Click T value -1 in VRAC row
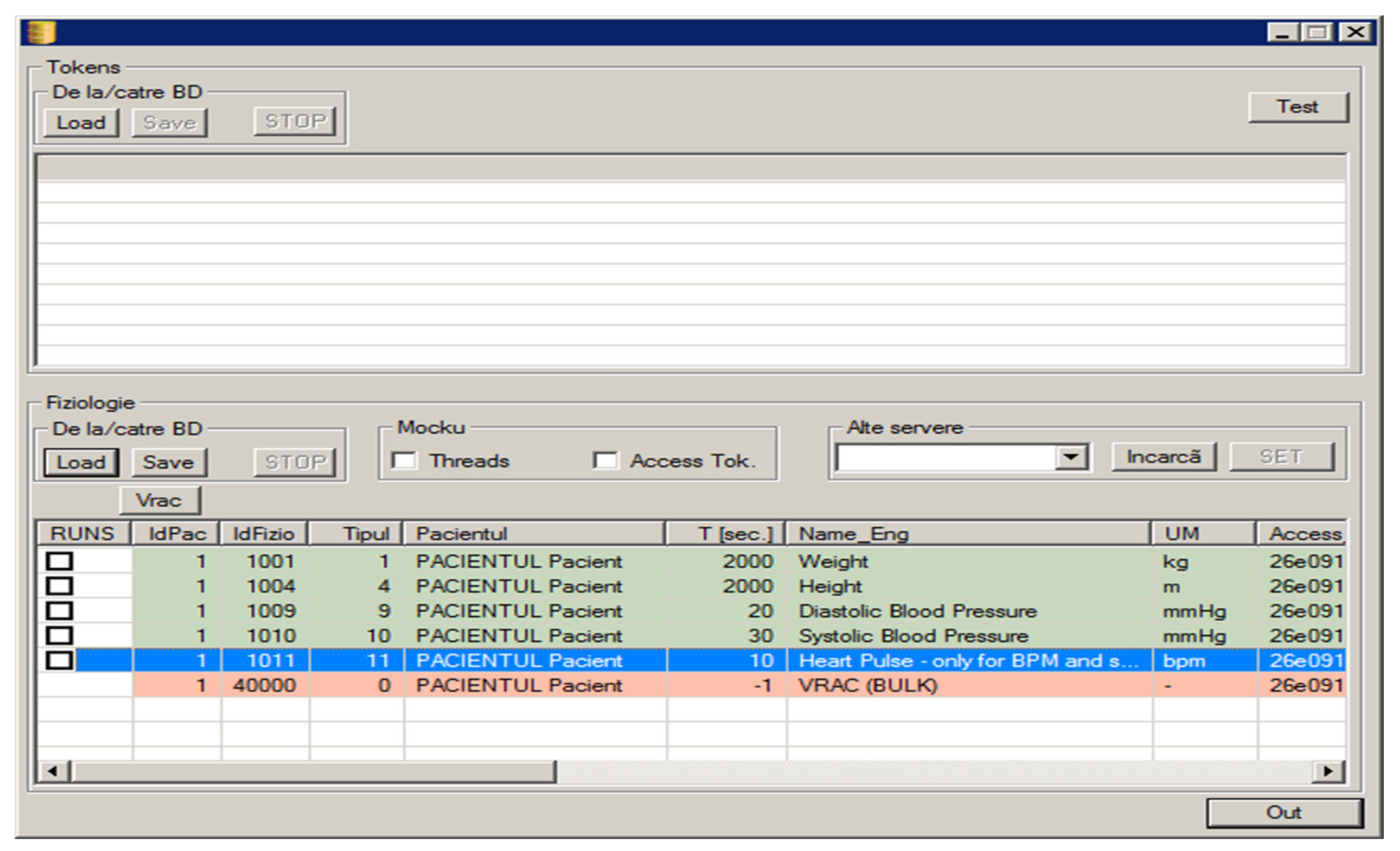Screen dimensions: 1400x851 727,685
